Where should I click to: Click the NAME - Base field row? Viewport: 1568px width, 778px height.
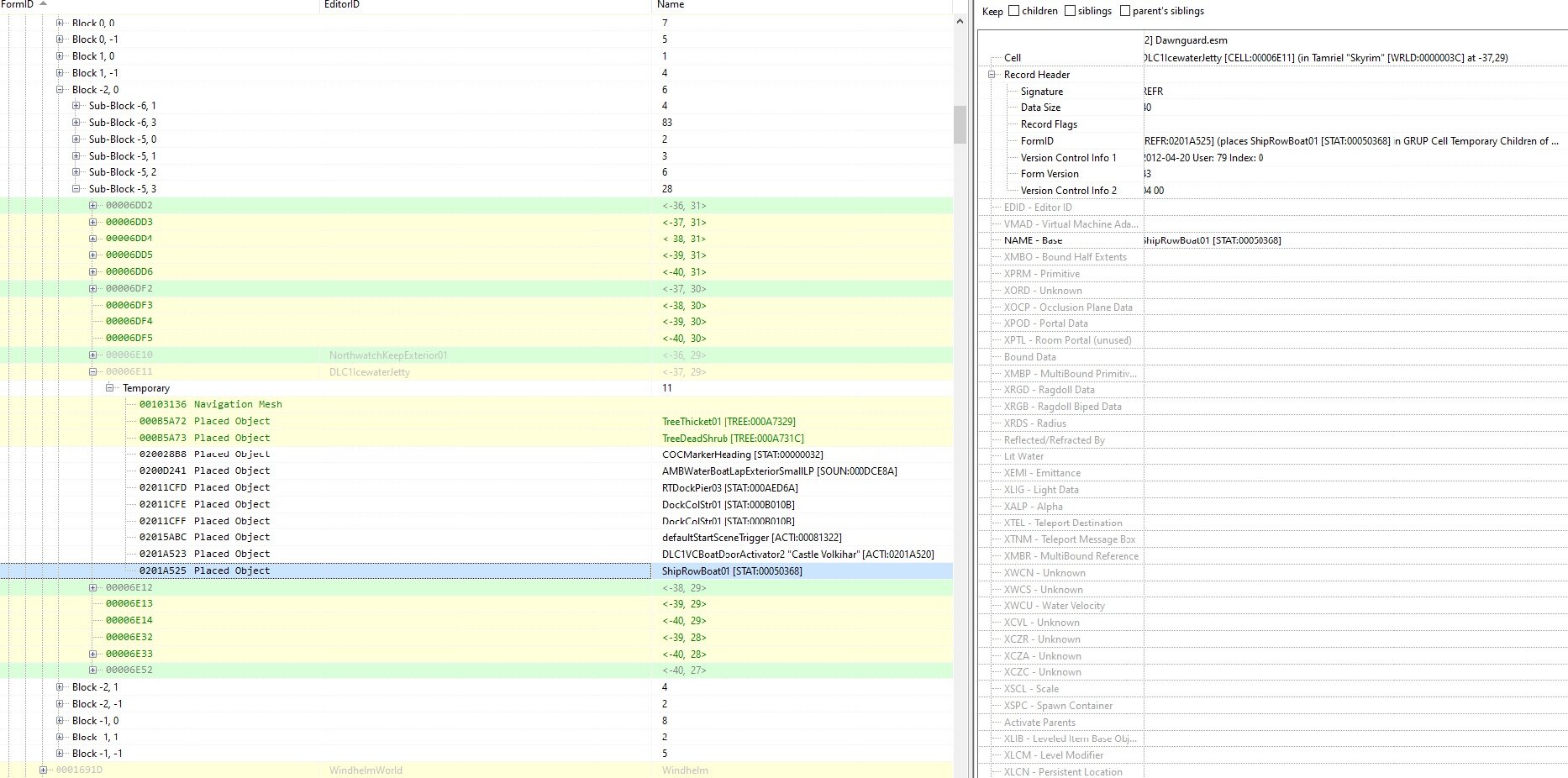tap(1272, 240)
